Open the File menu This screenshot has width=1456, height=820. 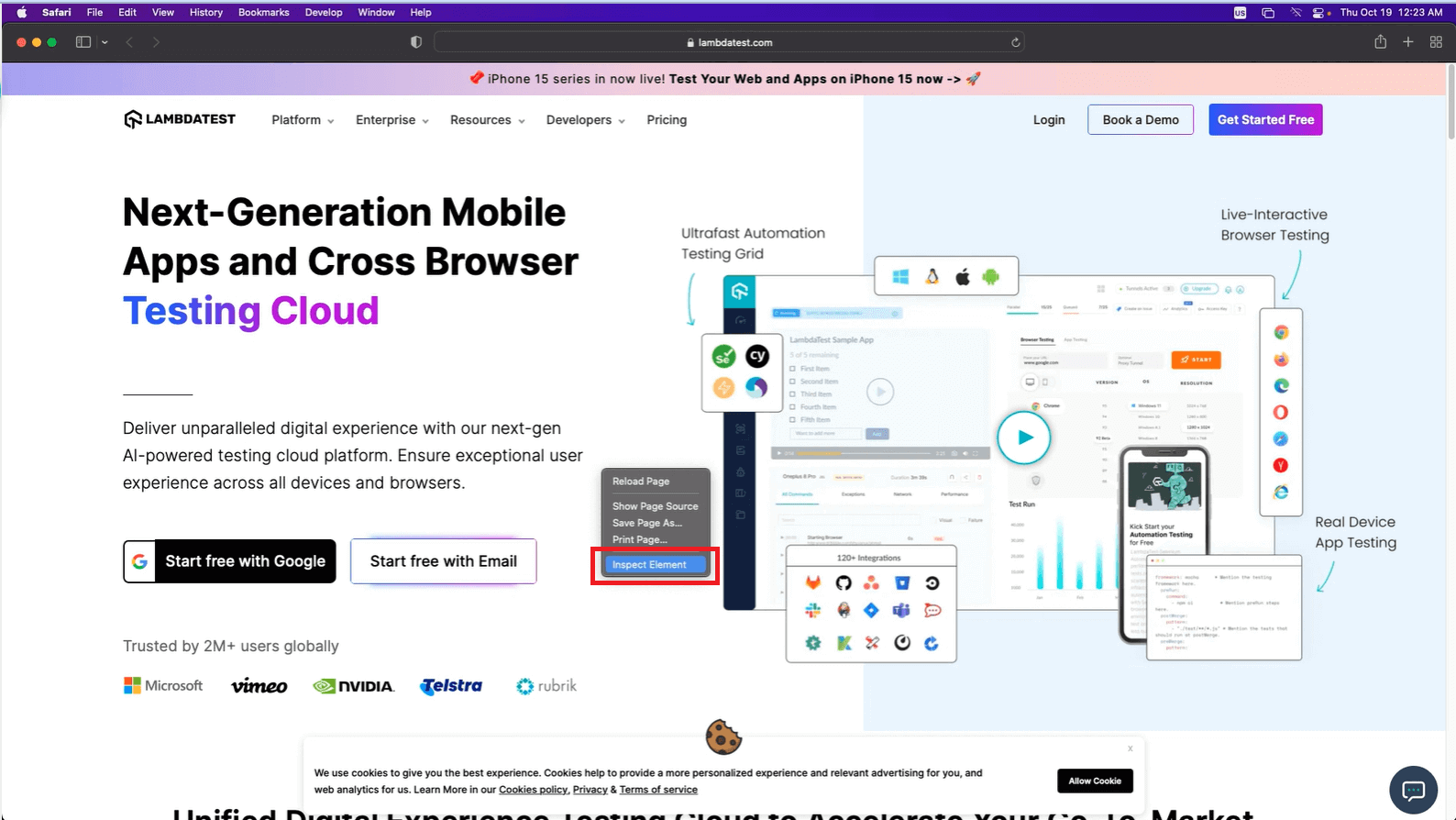pyautogui.click(x=94, y=12)
